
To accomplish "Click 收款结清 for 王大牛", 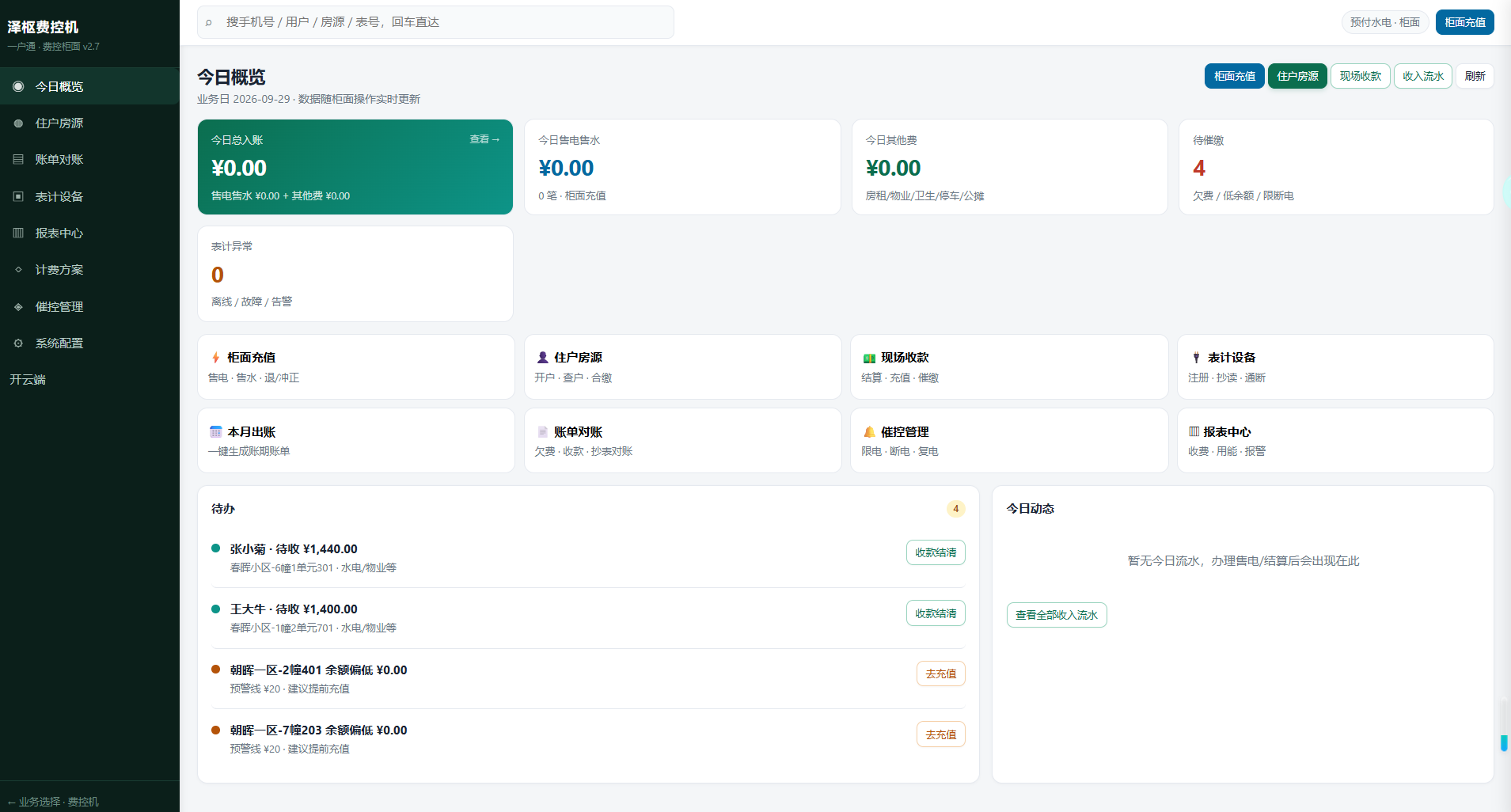I will [x=936, y=613].
